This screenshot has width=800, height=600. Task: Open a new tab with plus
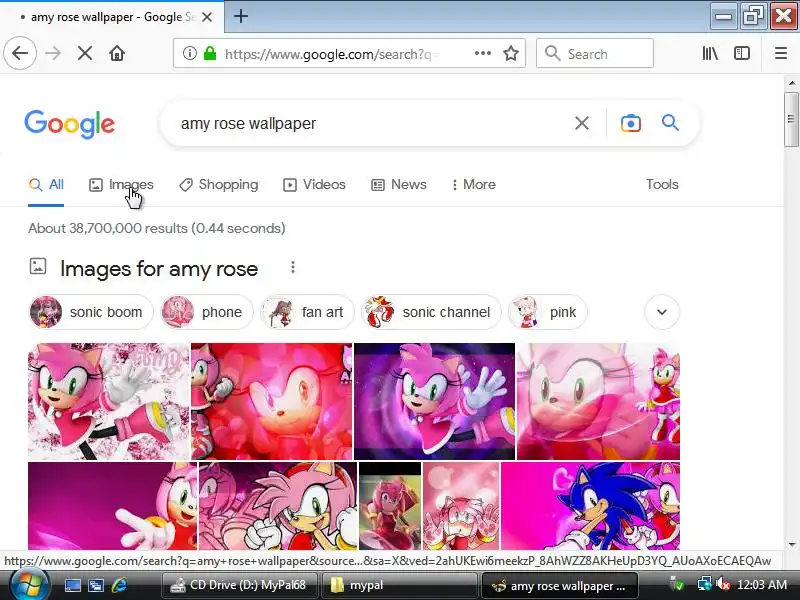pyautogui.click(x=241, y=16)
